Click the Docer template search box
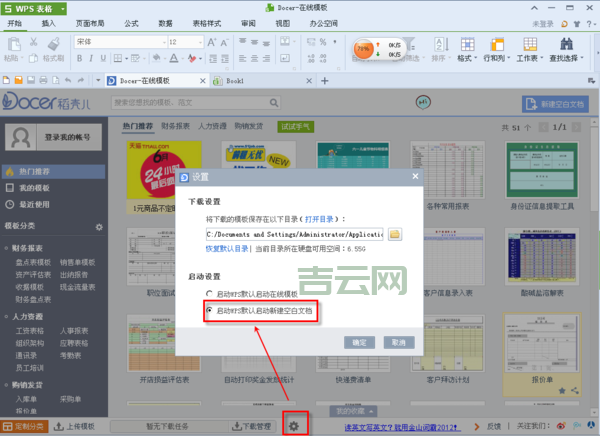600x436 pixels. tap(191, 103)
